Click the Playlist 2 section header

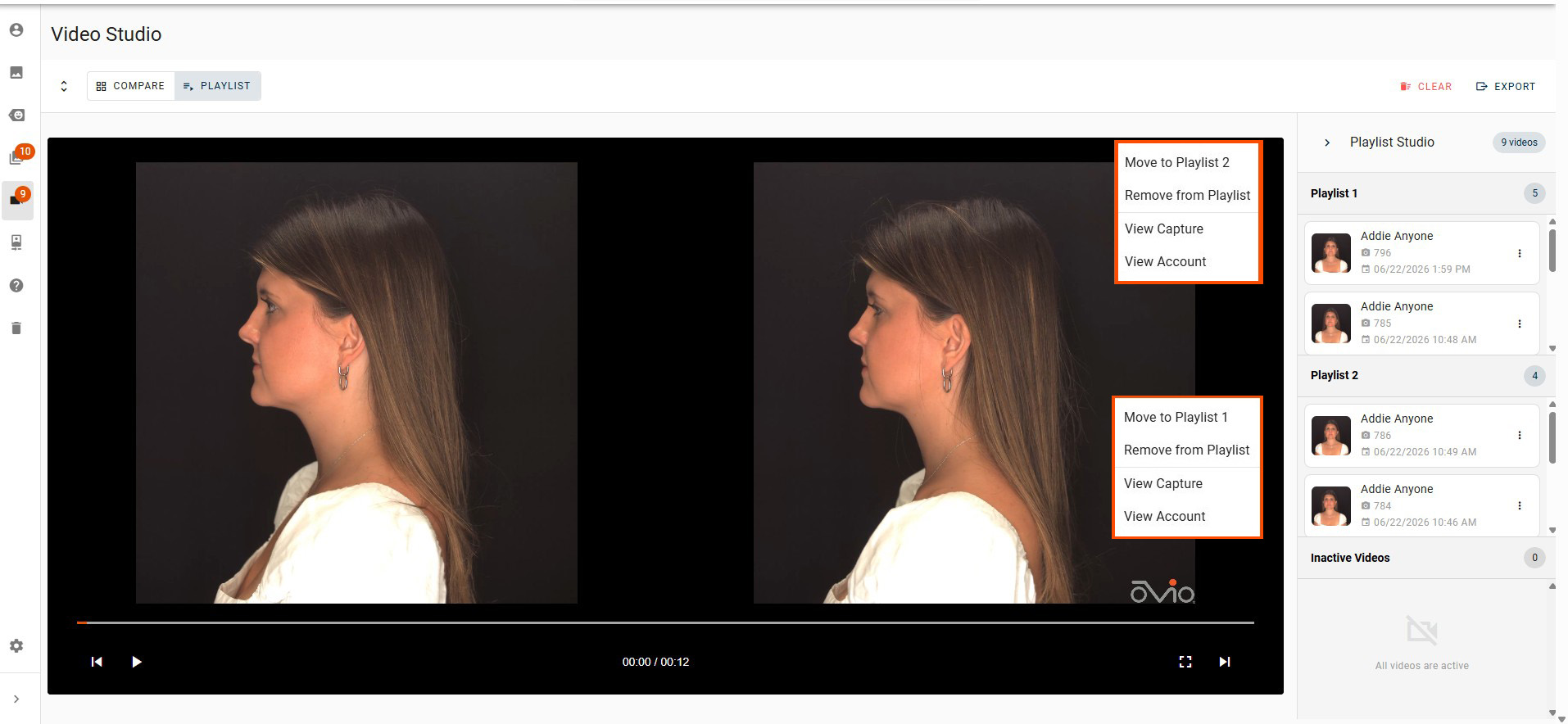(1426, 376)
